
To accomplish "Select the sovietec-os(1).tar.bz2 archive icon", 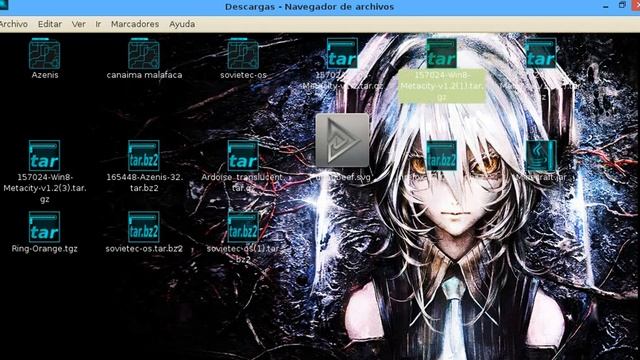I will [243, 227].
